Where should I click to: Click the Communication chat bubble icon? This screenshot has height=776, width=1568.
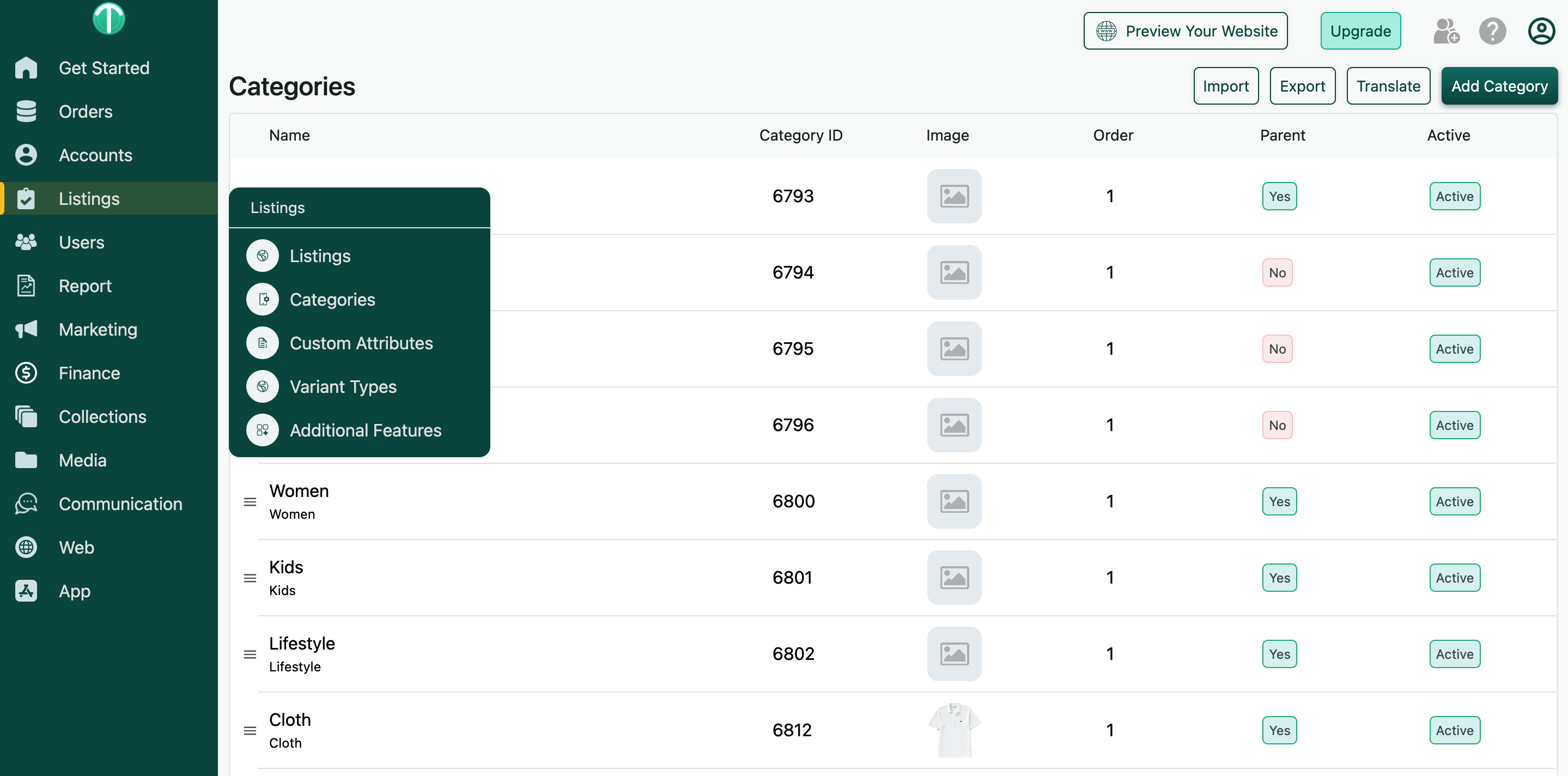click(26, 504)
